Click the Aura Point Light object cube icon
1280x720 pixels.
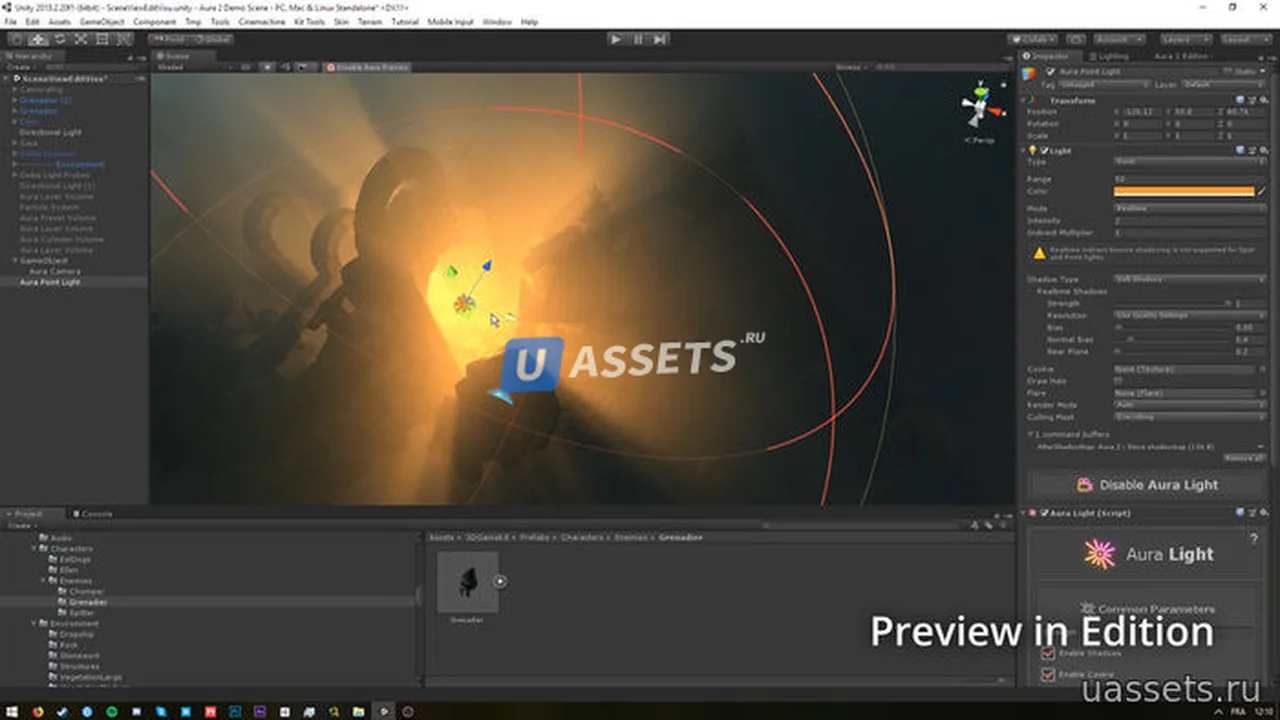[1030, 74]
